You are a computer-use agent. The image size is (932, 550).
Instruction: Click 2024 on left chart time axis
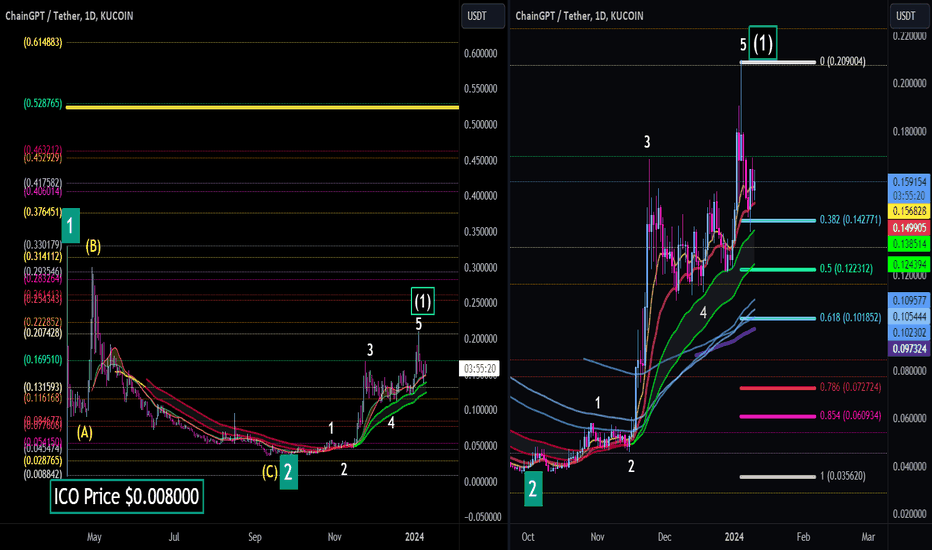pos(414,537)
